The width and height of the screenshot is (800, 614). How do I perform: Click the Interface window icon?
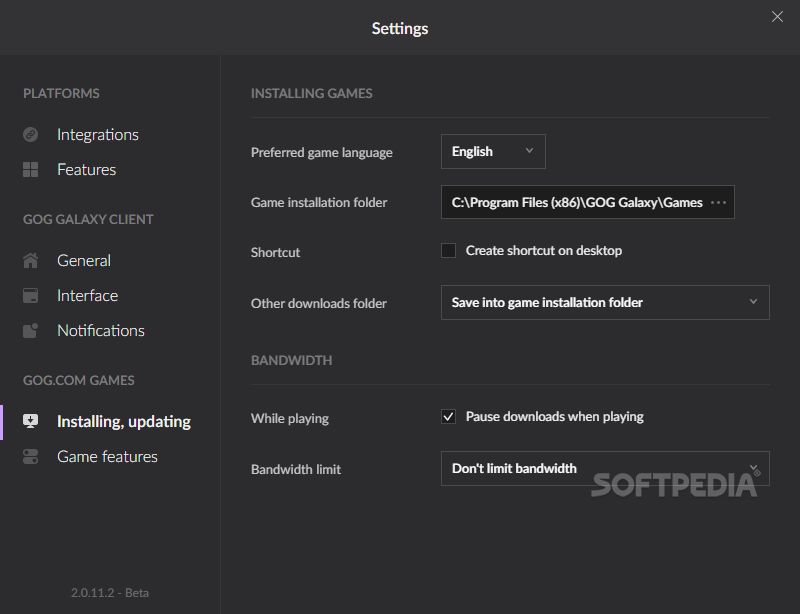coord(31,296)
